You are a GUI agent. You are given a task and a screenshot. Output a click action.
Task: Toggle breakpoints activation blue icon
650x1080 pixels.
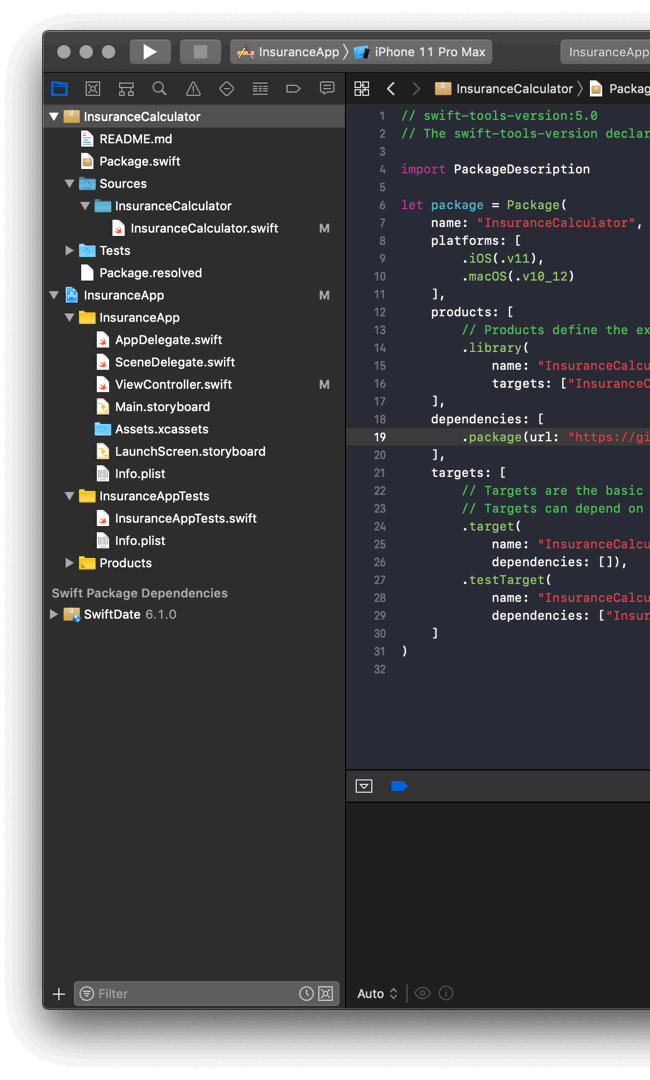(399, 786)
